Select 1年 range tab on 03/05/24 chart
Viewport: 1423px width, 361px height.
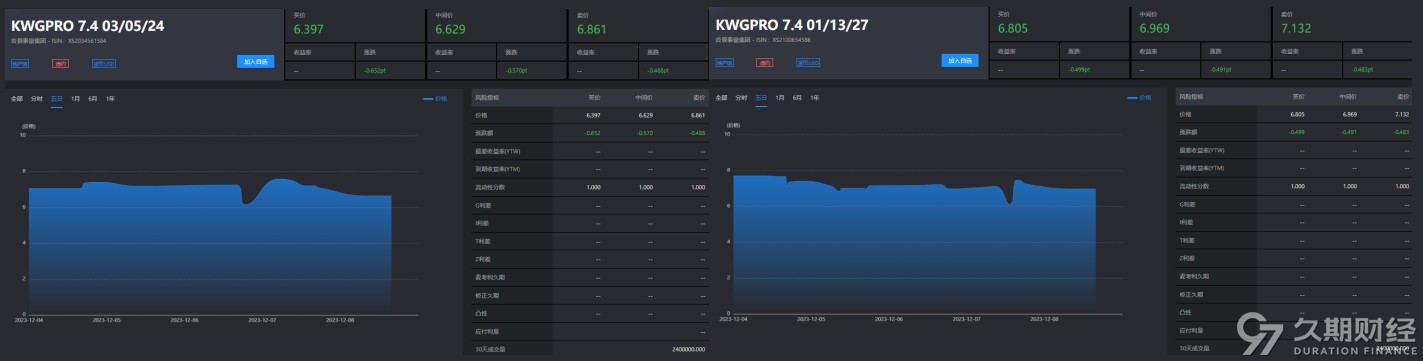point(111,98)
